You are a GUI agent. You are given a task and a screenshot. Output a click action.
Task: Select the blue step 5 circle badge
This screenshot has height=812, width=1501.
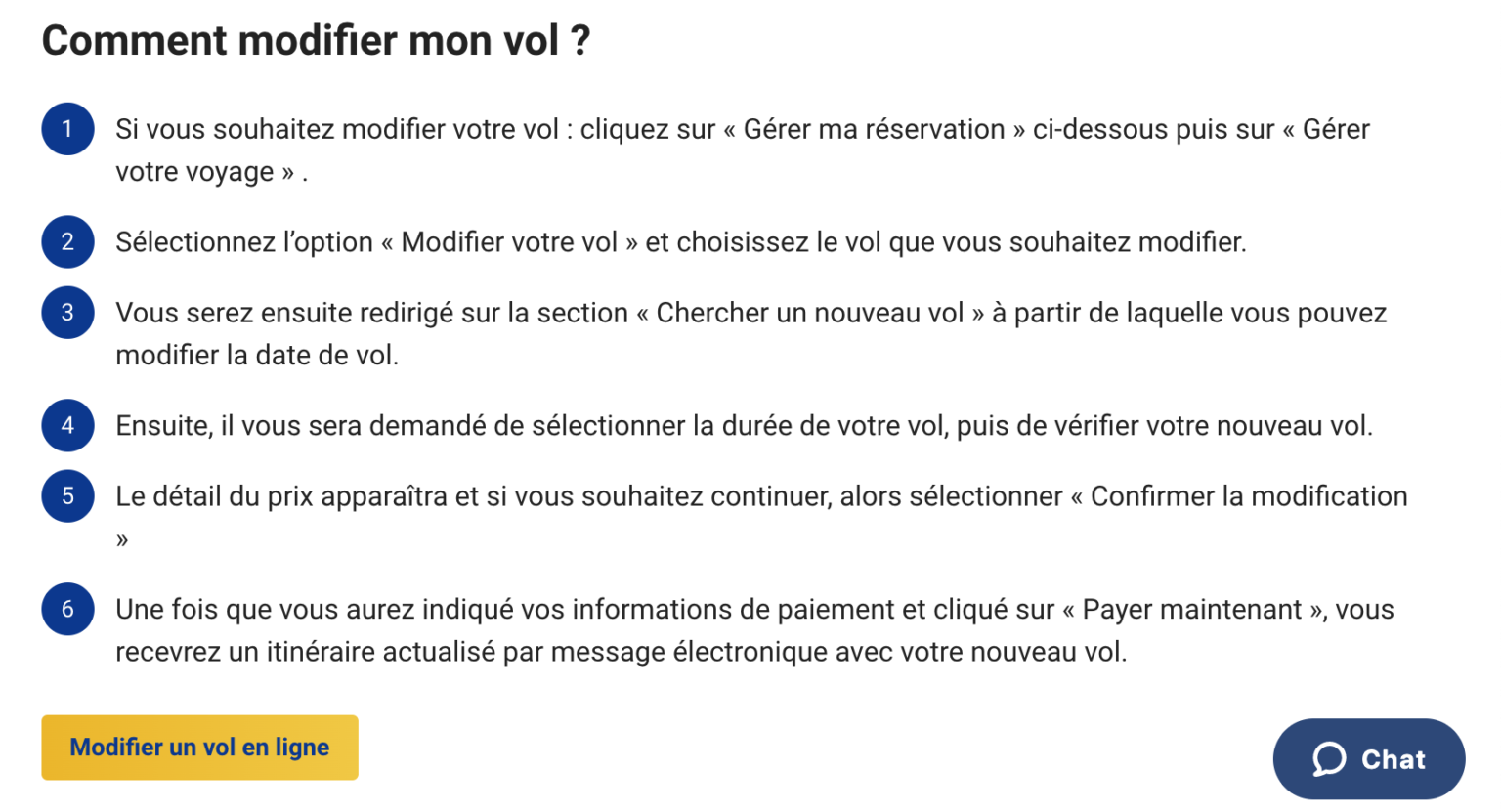(66, 495)
